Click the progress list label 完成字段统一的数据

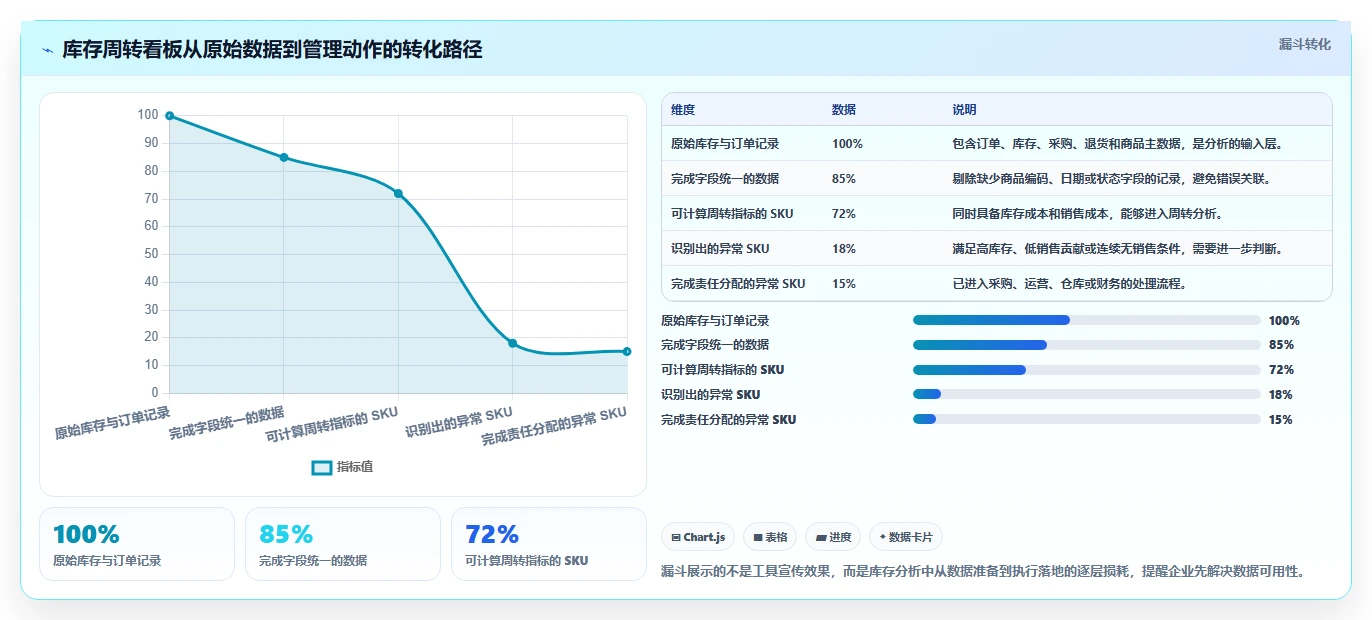click(715, 345)
